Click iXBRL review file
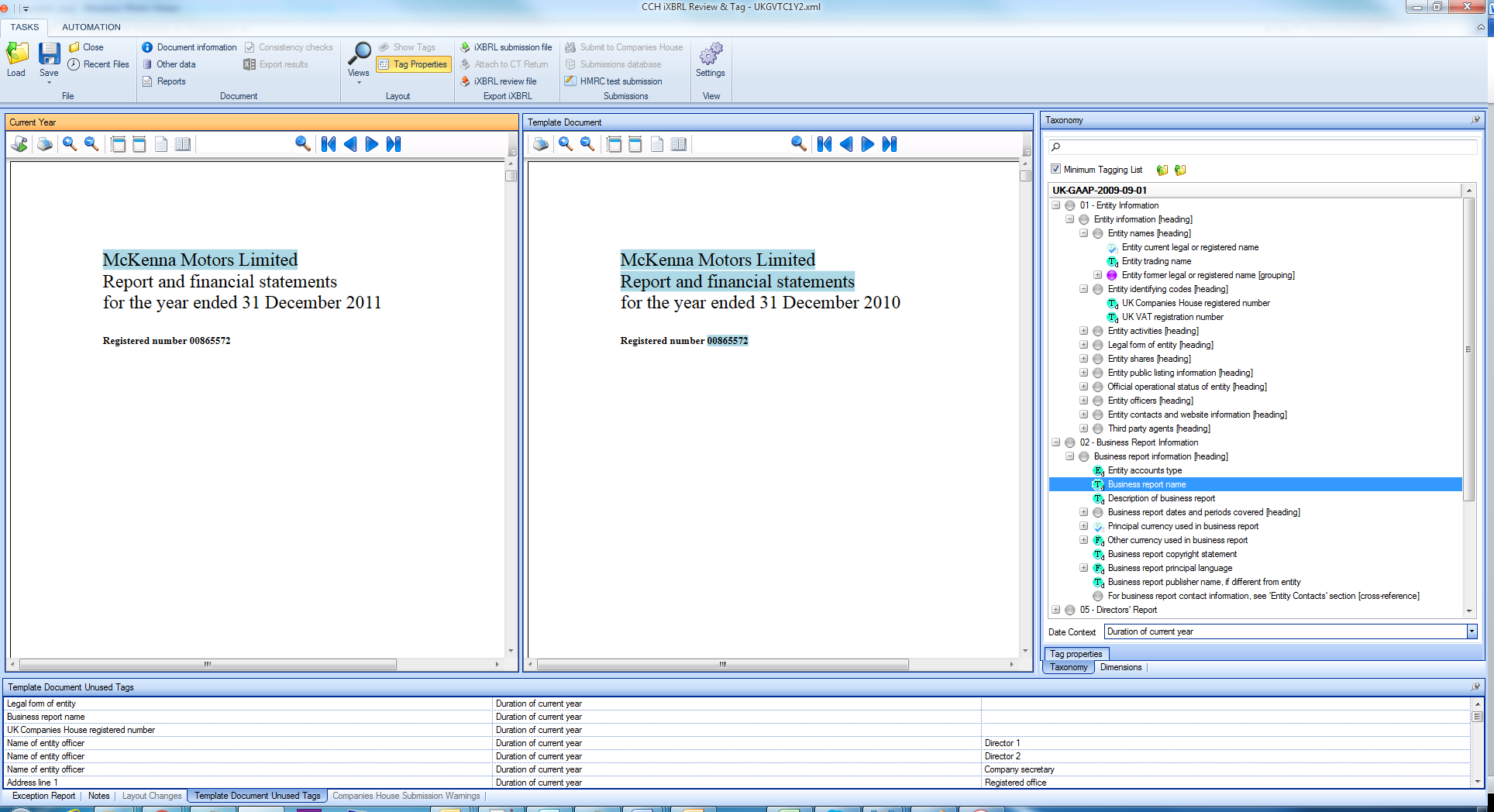1494x812 pixels. click(x=498, y=81)
